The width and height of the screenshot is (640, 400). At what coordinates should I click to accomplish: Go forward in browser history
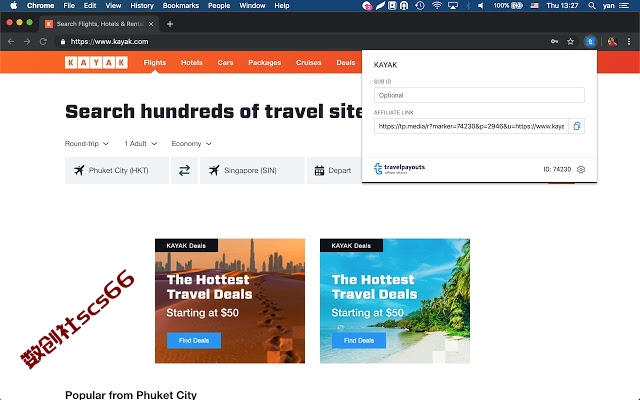(27, 41)
